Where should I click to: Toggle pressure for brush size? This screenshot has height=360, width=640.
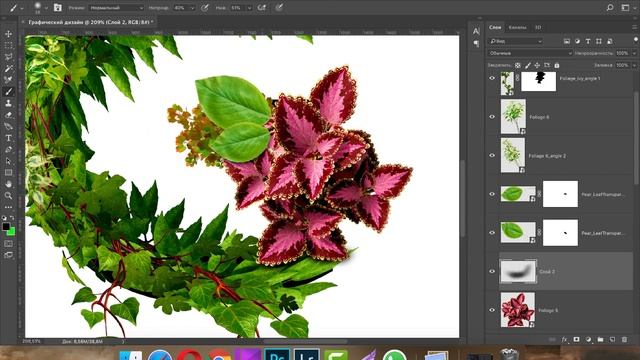tap(279, 7)
